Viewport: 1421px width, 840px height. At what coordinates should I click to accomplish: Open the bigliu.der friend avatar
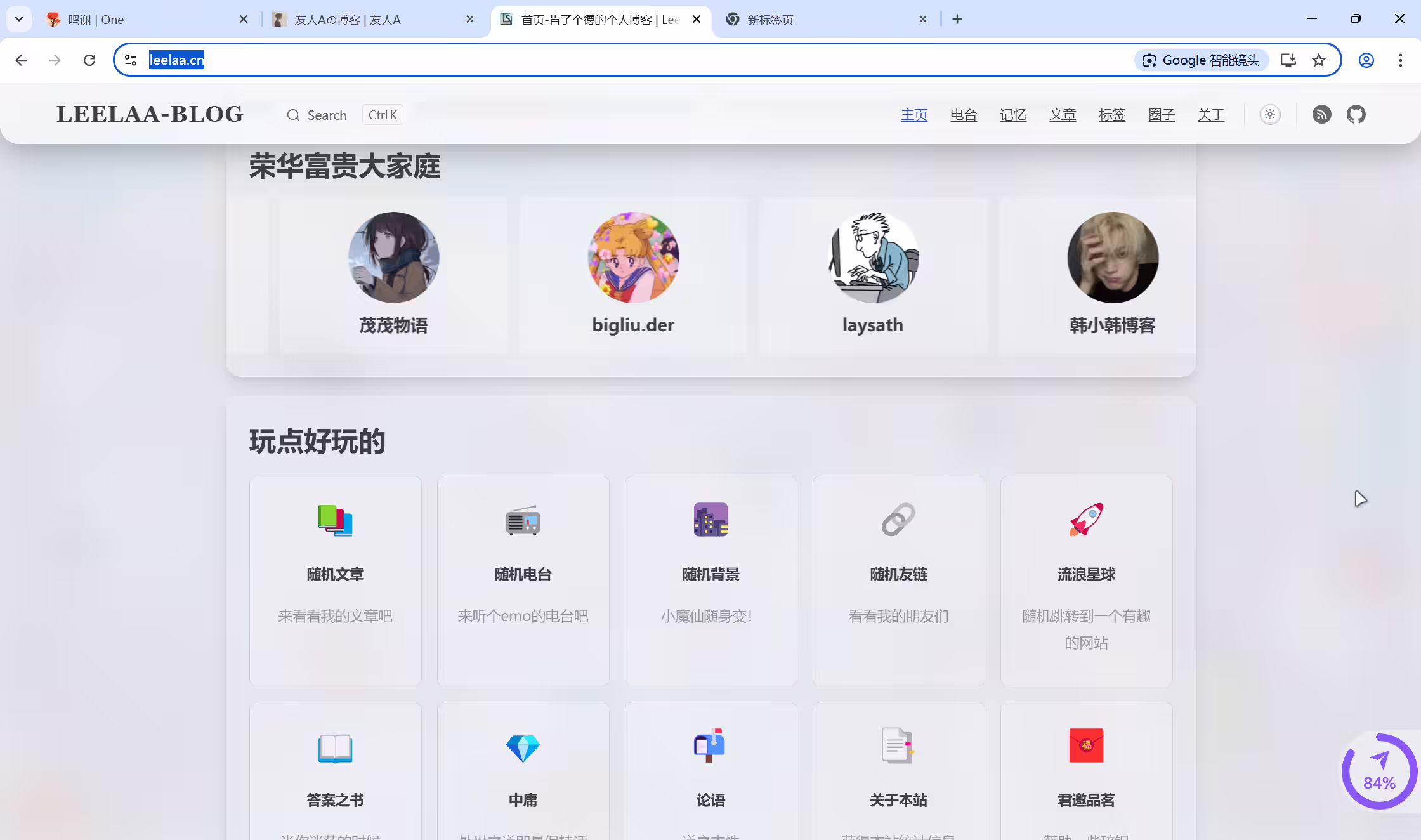click(633, 257)
